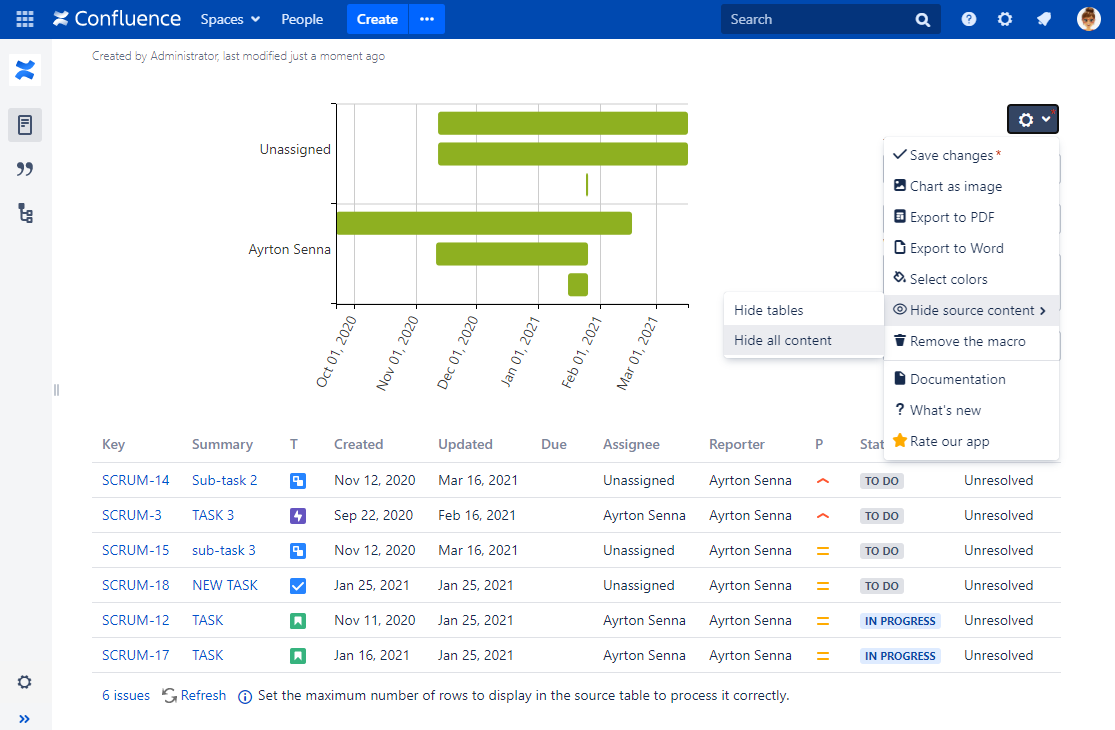Open the Blog quote icon in sidebar
1115x730 pixels.
[25, 169]
